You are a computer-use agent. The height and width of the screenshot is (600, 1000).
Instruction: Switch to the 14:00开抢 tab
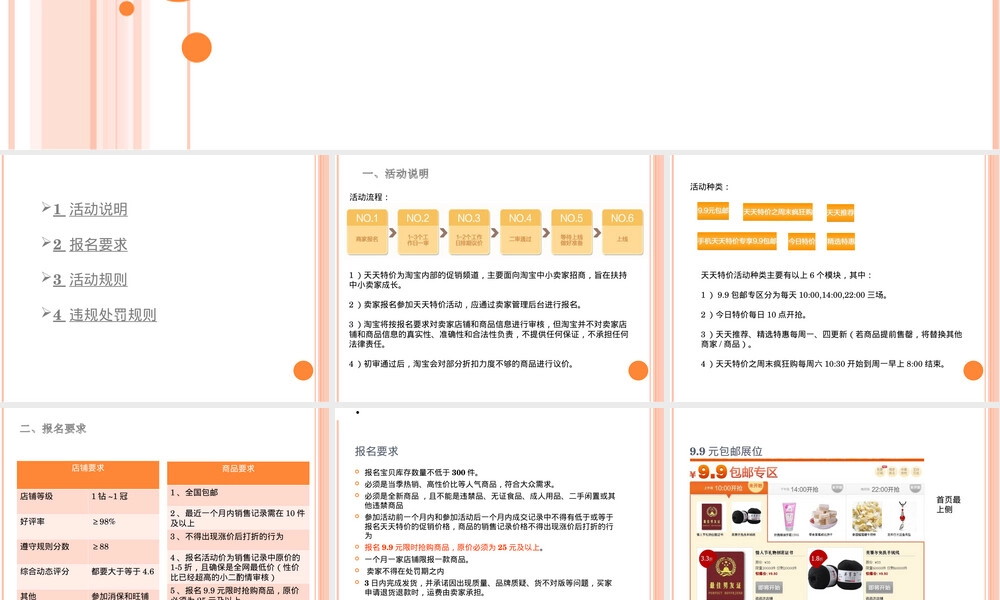click(x=805, y=489)
